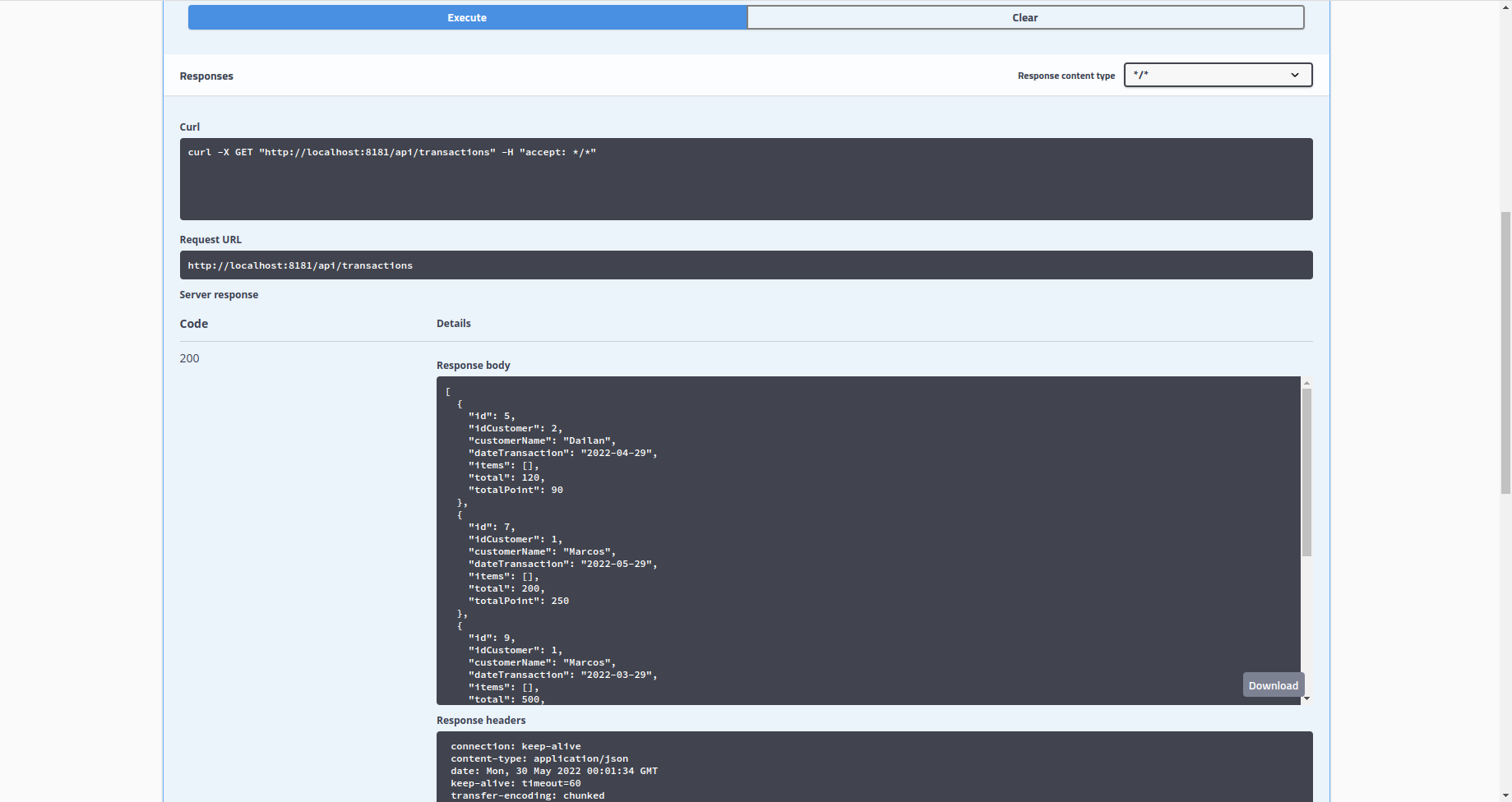Click the Details column header

point(453,323)
